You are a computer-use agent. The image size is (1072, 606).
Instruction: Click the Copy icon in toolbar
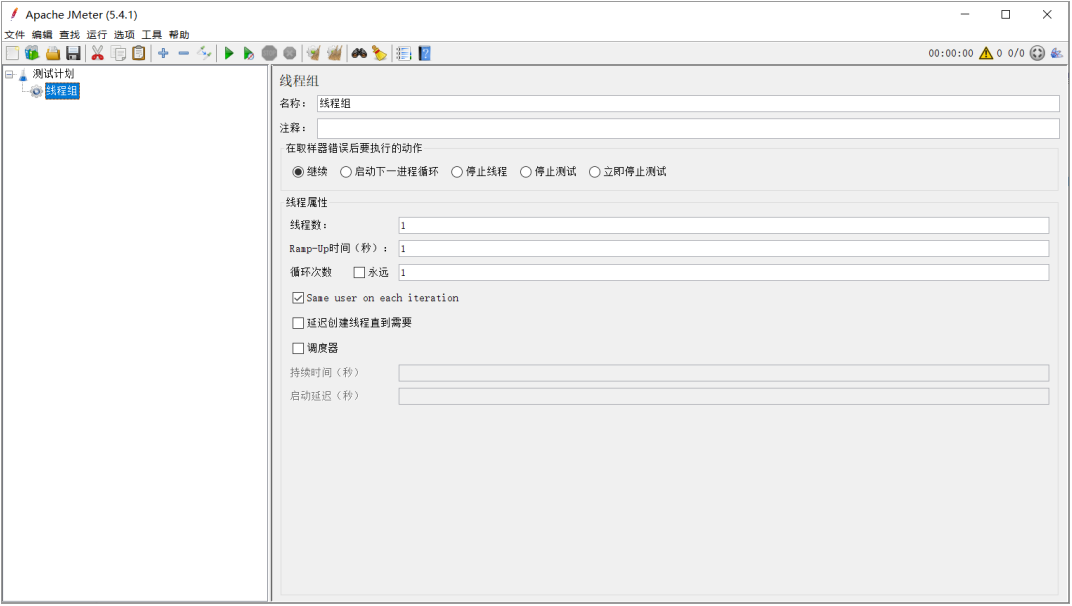118,53
